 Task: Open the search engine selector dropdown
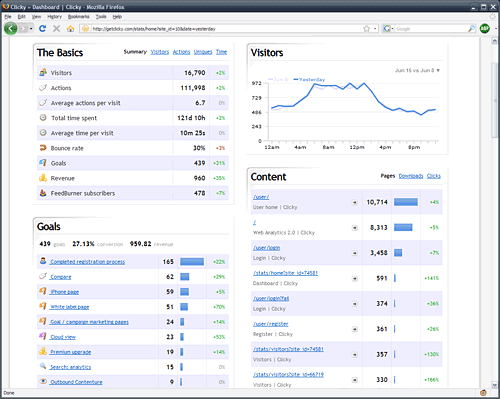pyautogui.click(x=388, y=29)
